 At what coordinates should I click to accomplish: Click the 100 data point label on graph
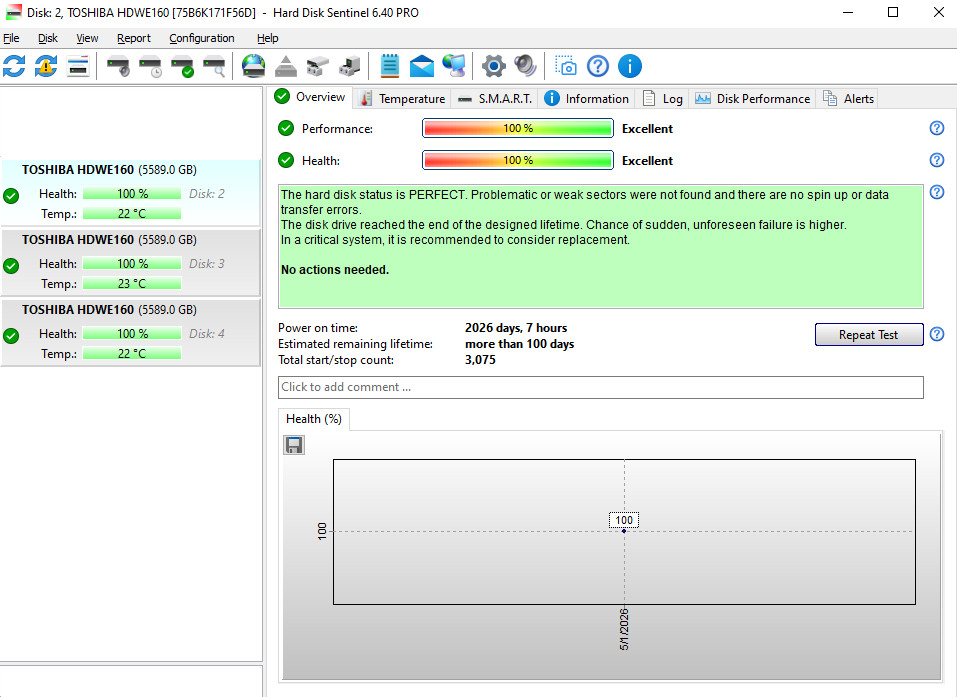[624, 520]
